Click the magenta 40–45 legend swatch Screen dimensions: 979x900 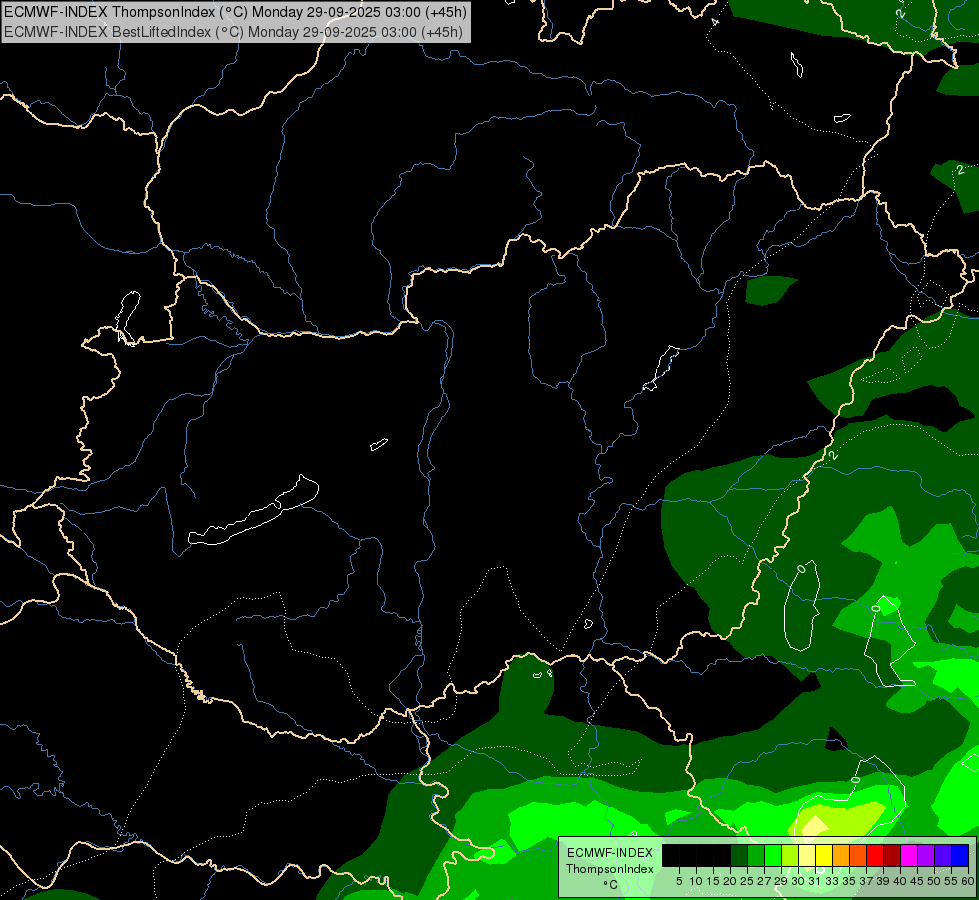pyautogui.click(x=908, y=855)
